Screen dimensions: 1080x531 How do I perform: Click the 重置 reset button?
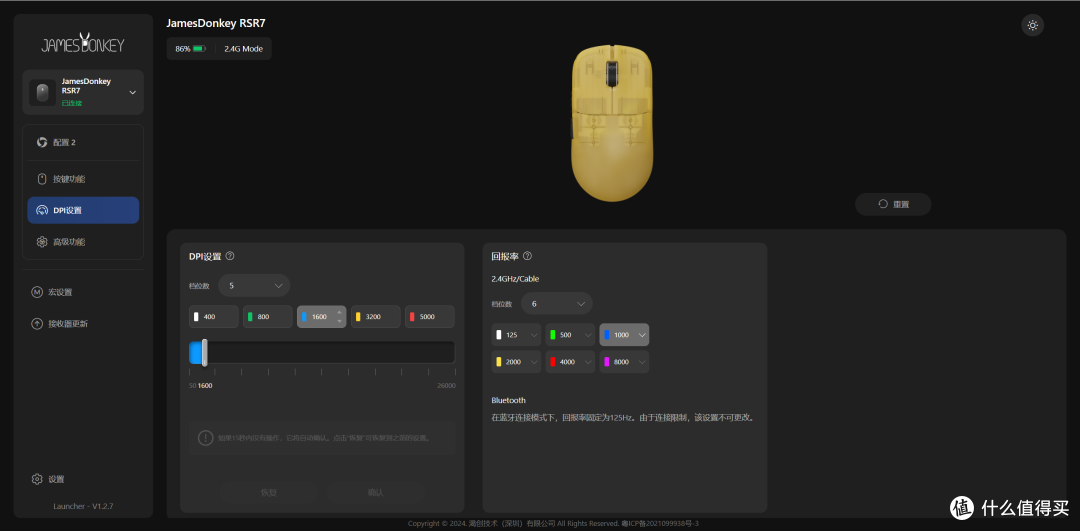click(x=893, y=205)
